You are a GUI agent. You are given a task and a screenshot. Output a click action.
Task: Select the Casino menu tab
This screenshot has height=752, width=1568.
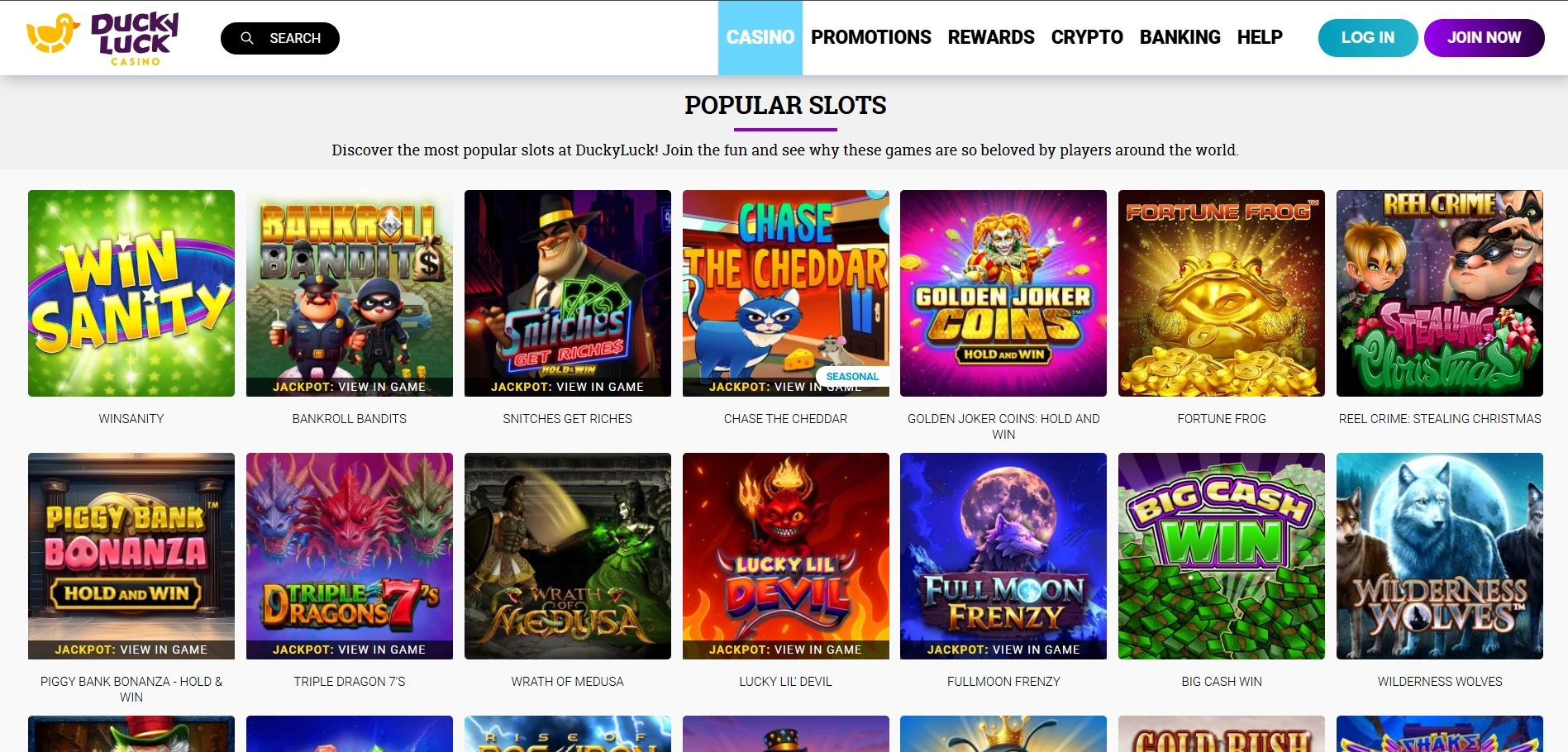point(760,37)
